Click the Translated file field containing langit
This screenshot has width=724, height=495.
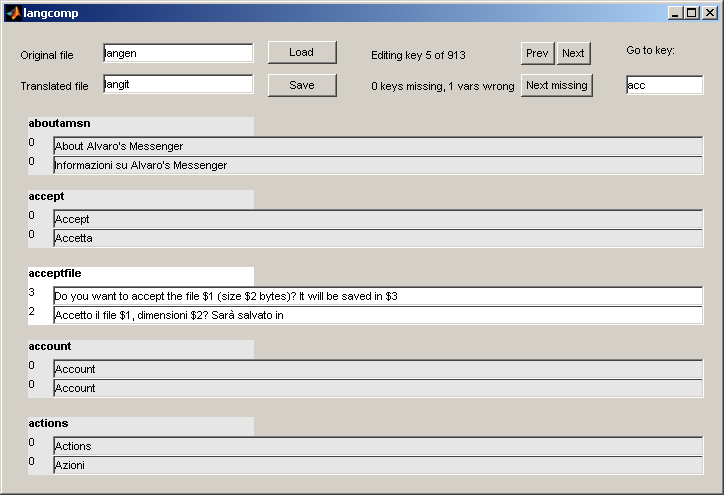coord(178,85)
